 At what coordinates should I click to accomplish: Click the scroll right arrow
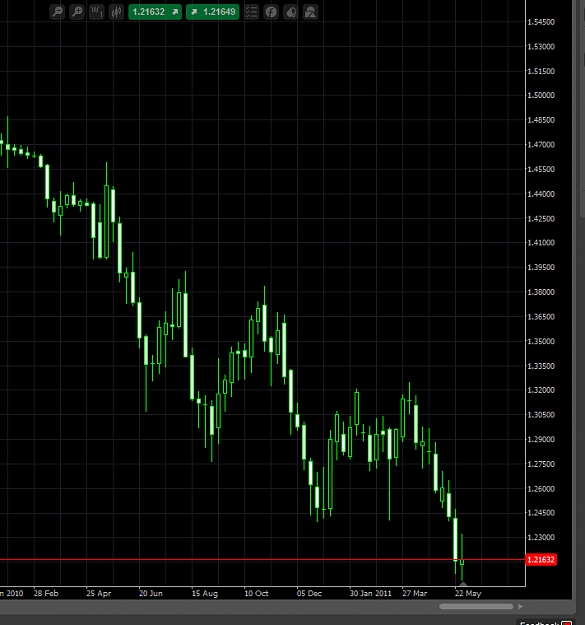(x=520, y=606)
